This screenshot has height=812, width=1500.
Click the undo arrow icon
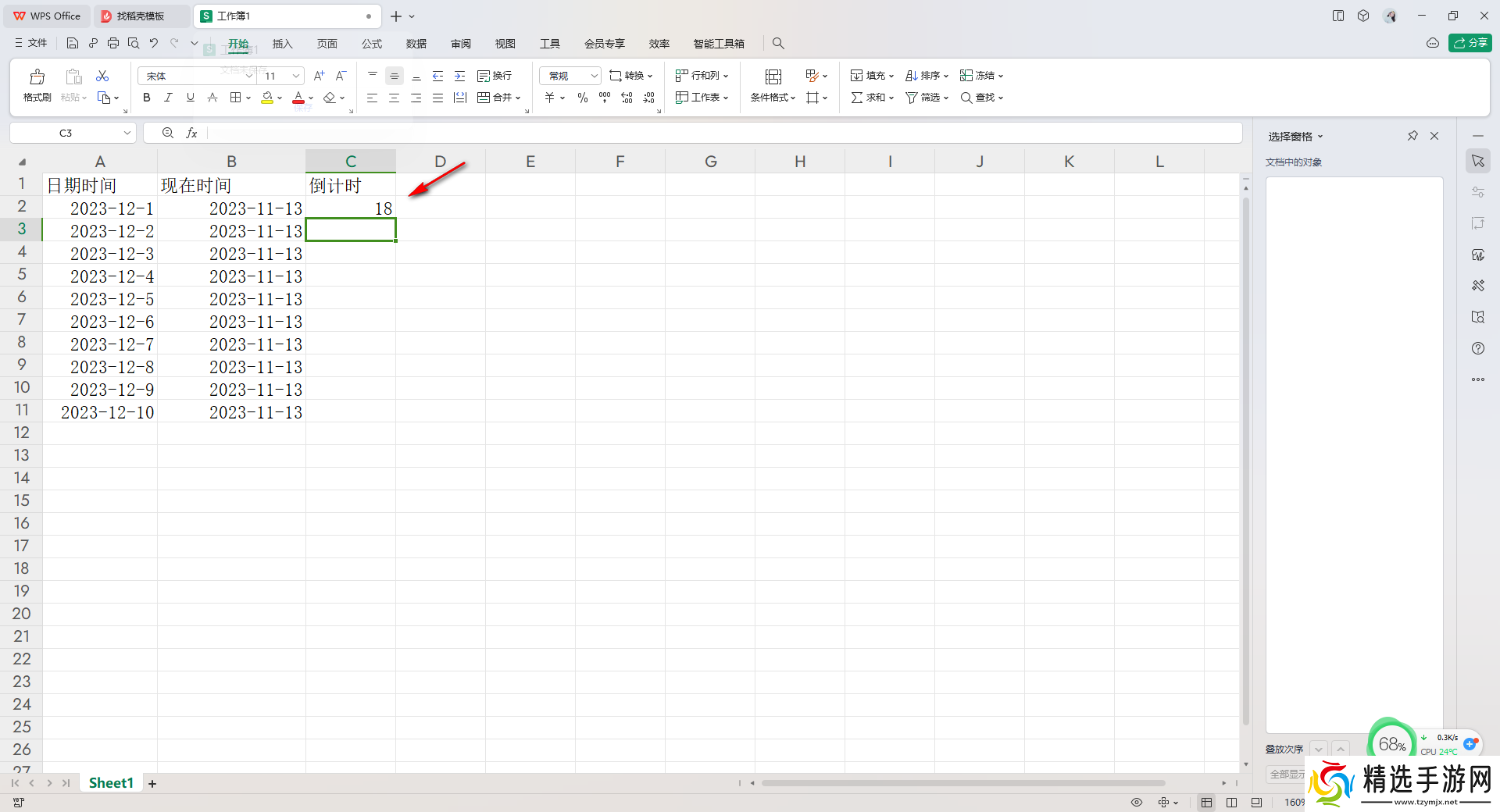pyautogui.click(x=154, y=44)
